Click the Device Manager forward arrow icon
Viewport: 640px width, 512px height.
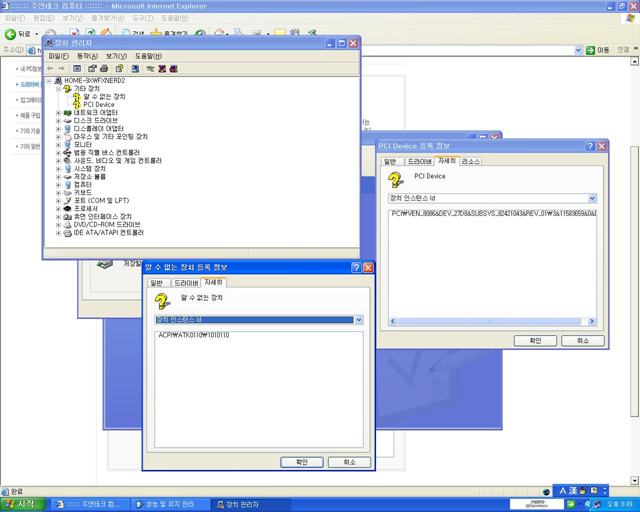click(x=61, y=69)
